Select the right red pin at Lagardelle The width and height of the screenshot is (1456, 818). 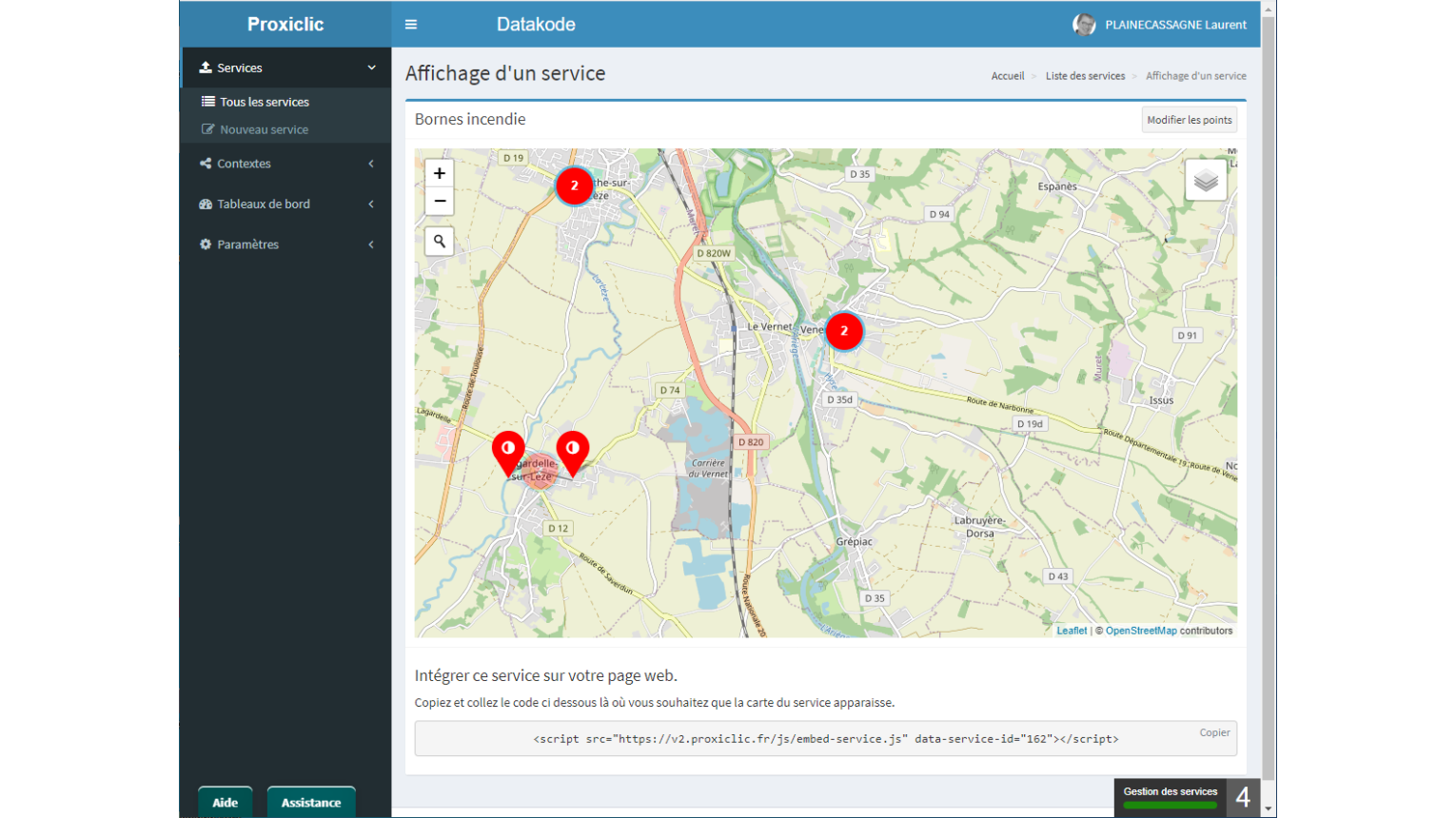click(x=572, y=453)
